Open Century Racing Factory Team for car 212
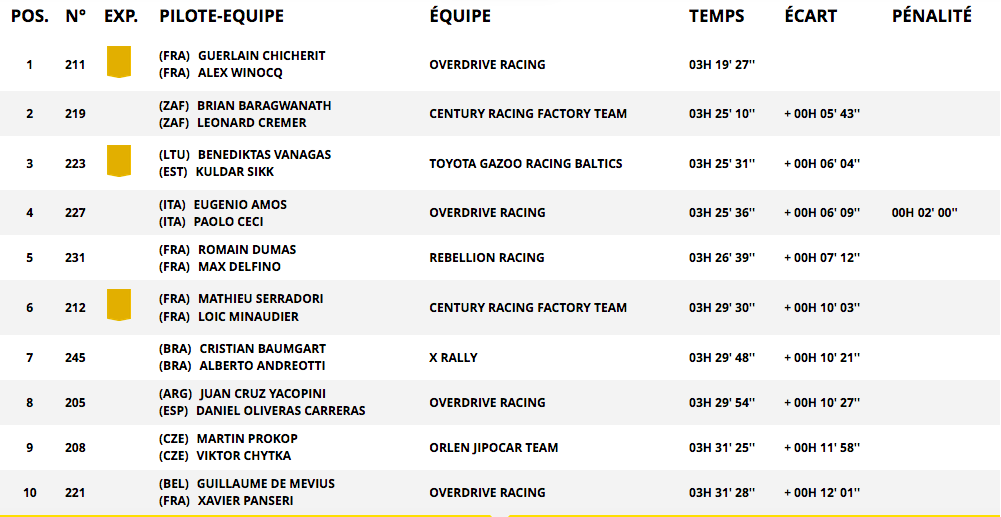Viewport: 1001px width, 517px height. tap(528, 308)
